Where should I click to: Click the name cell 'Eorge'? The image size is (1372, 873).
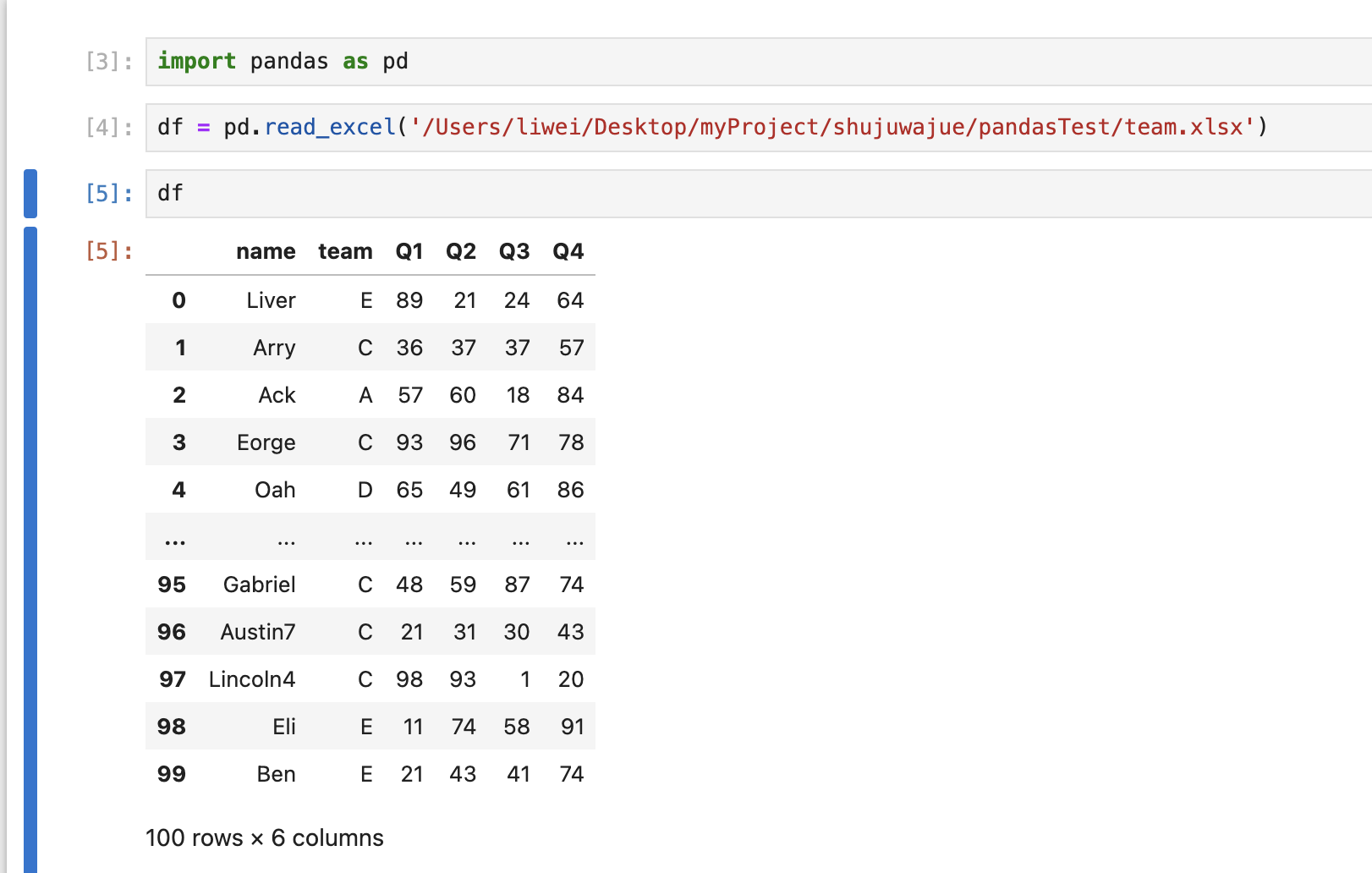(266, 442)
